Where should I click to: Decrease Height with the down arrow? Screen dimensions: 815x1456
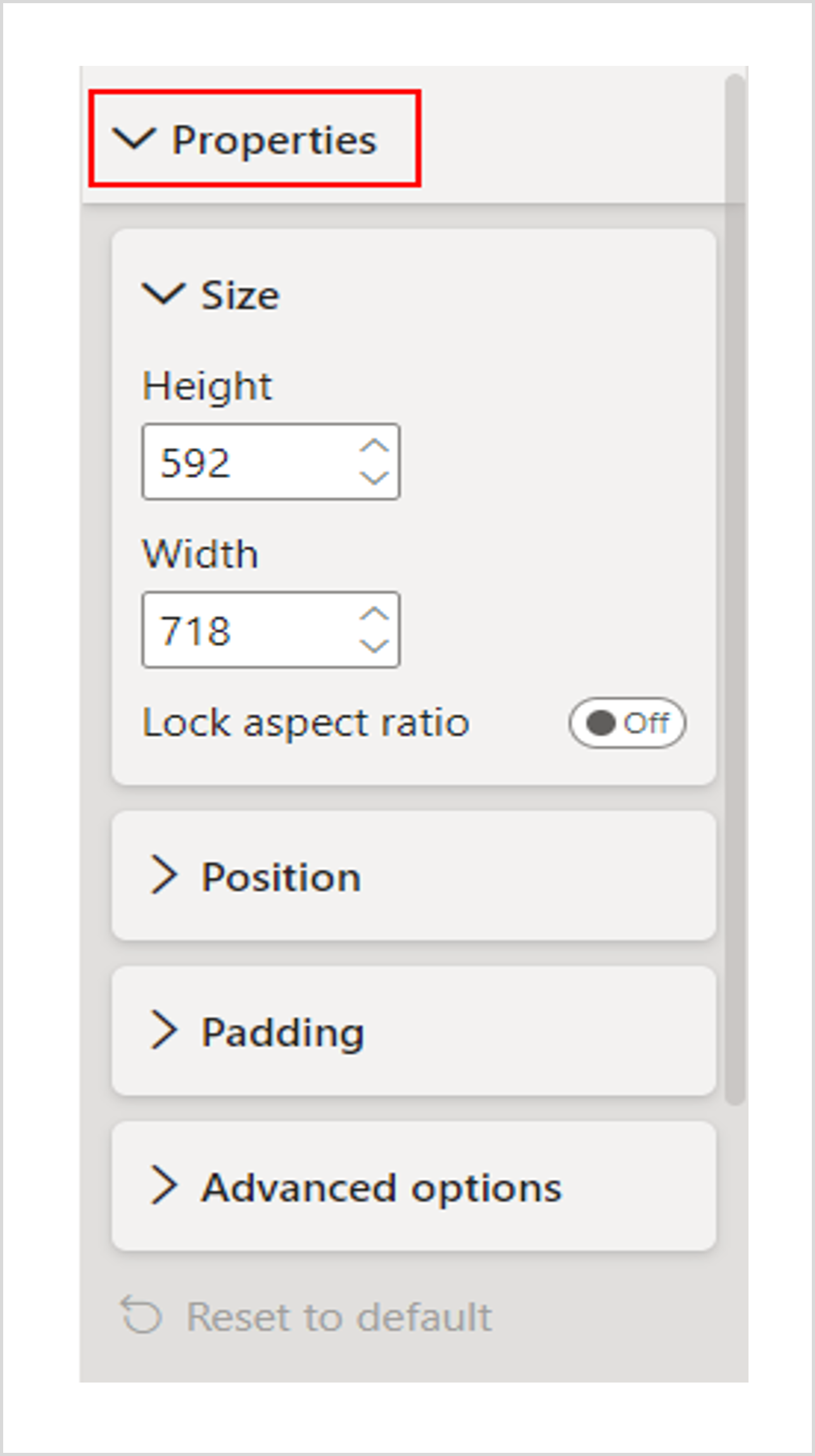pyautogui.click(x=374, y=478)
